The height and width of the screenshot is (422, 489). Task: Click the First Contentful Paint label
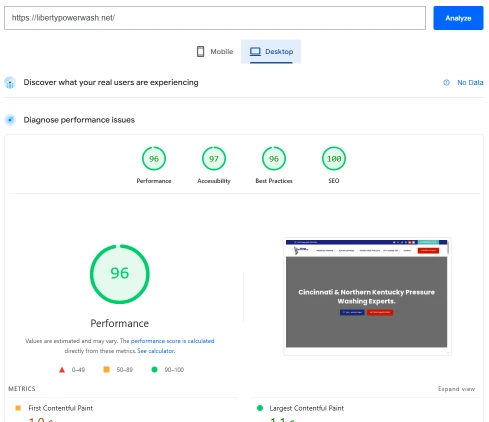click(60, 408)
